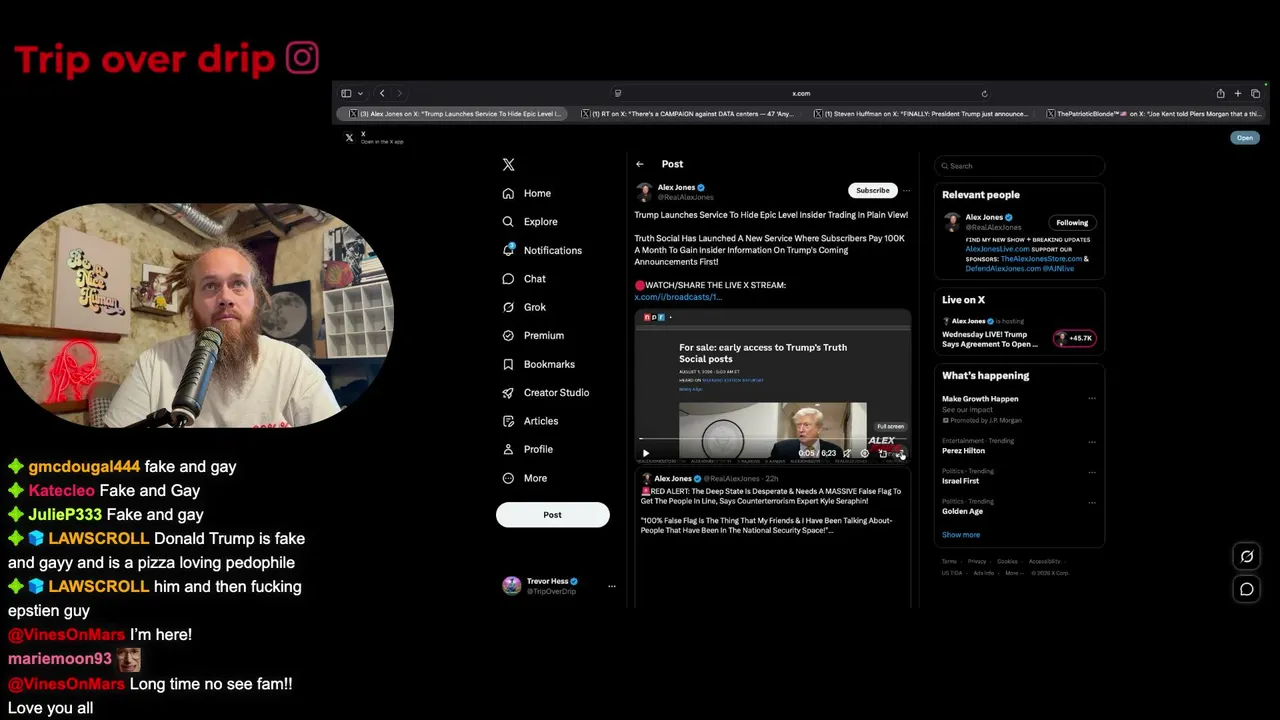
Task: Switch to the ThePatrioticBlonde browser tab
Action: point(1154,114)
